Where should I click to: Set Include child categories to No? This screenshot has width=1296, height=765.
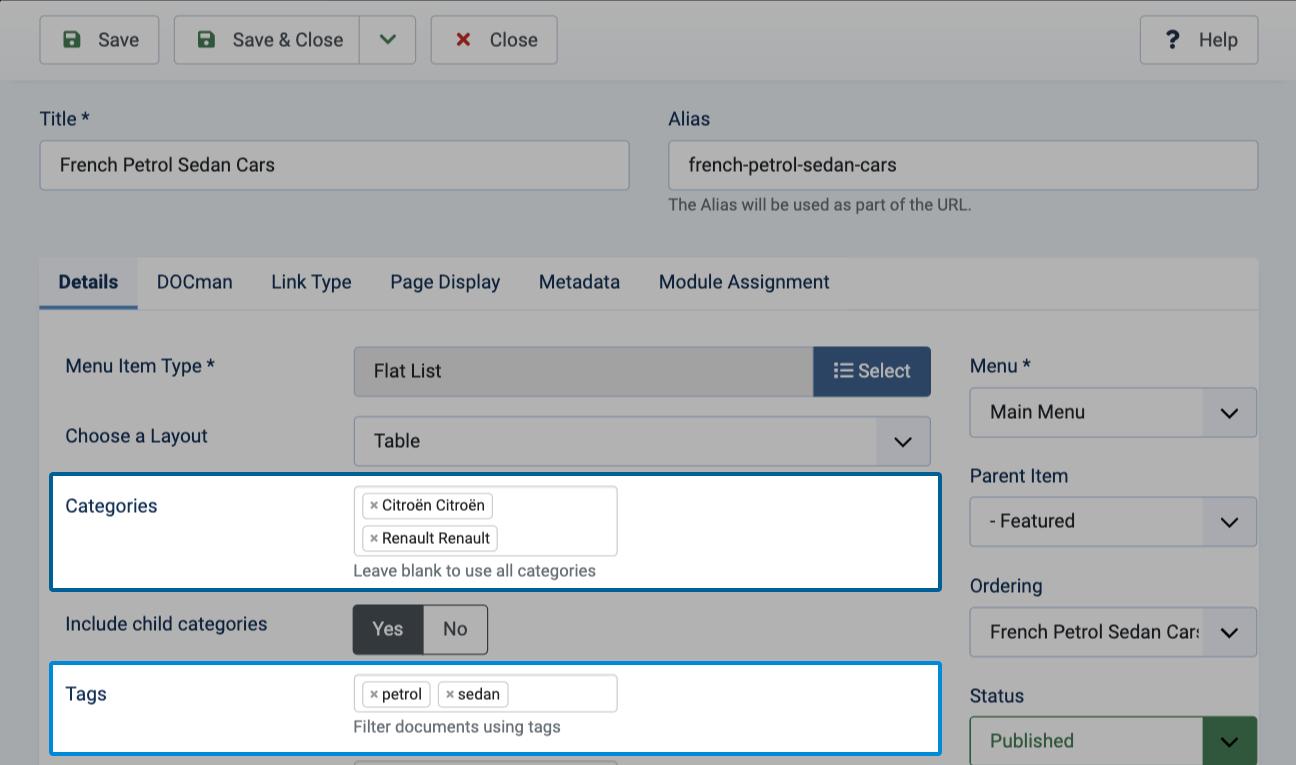(x=455, y=630)
